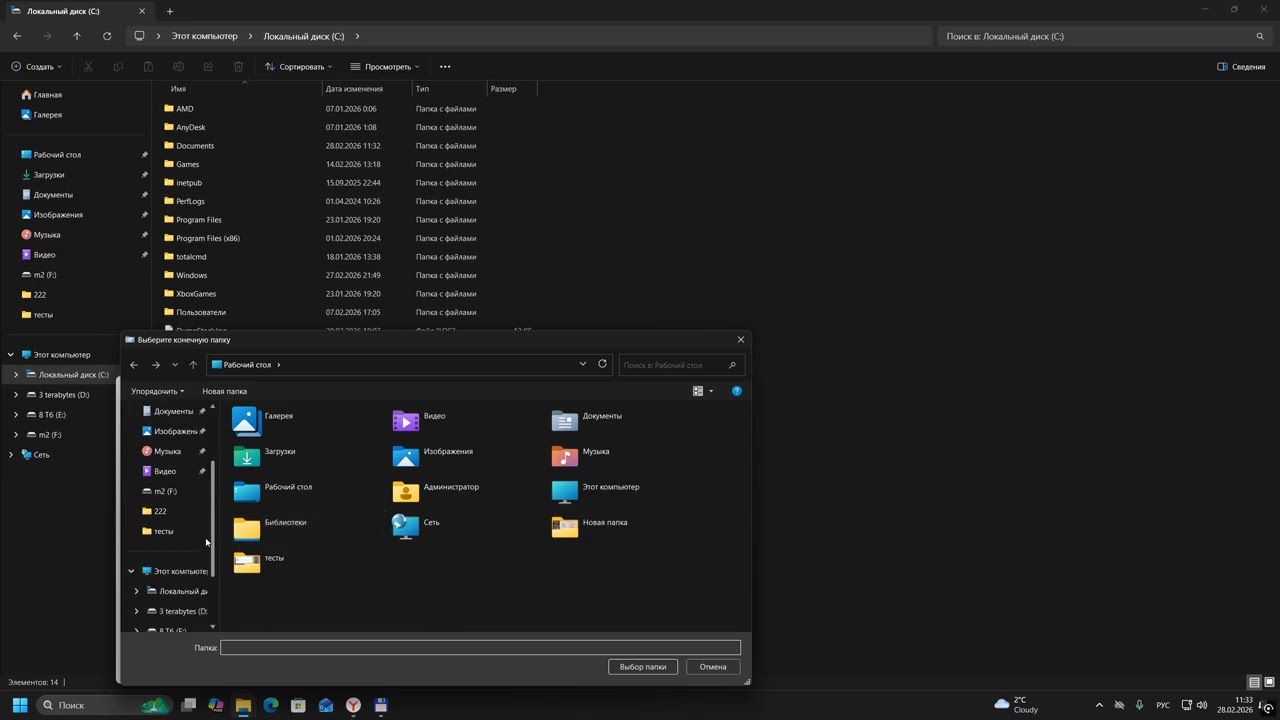Open the Галерея folder icon in dialog
This screenshot has width=1280, height=720.
click(246, 421)
